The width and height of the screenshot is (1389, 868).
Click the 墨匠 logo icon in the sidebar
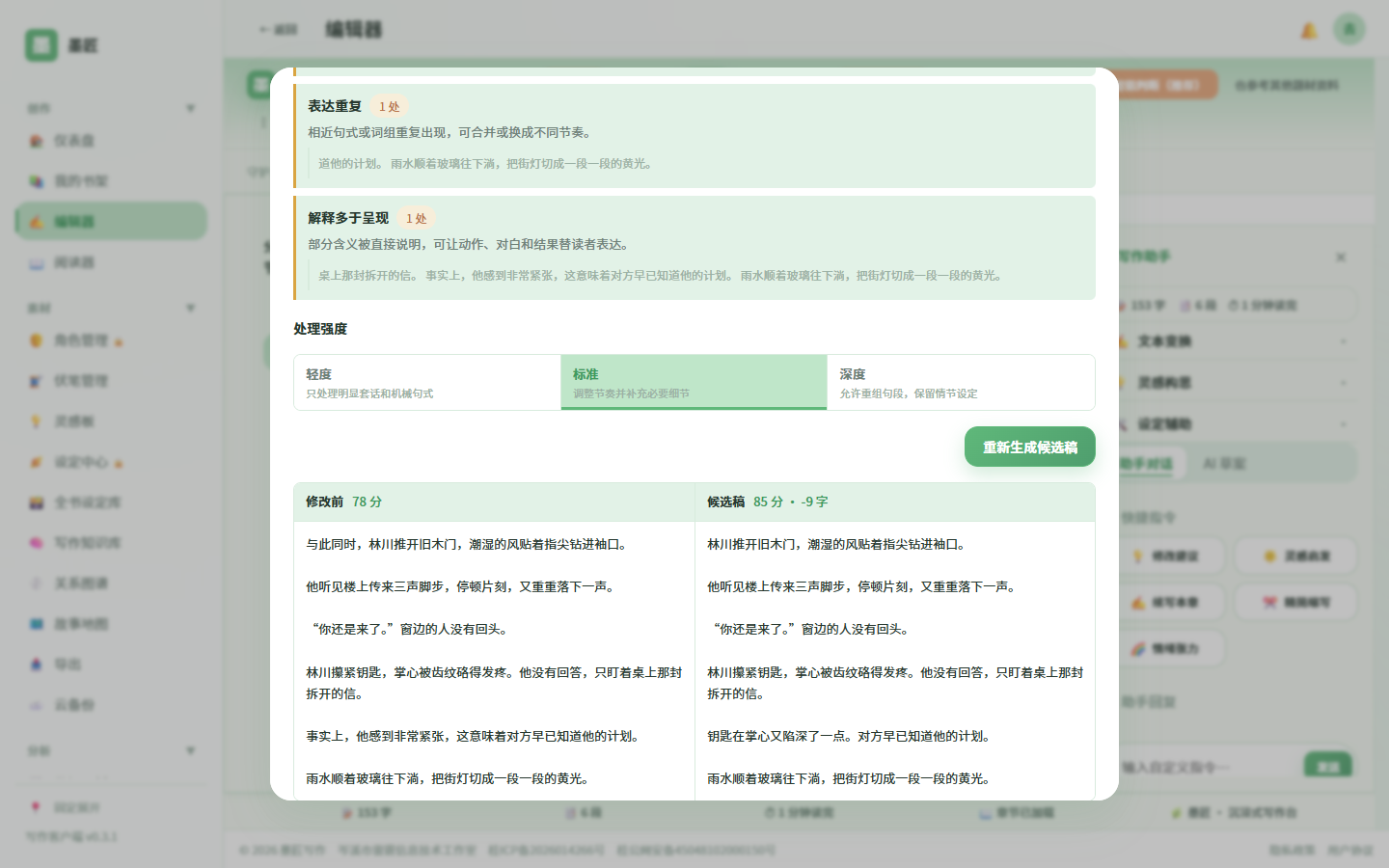(x=41, y=45)
